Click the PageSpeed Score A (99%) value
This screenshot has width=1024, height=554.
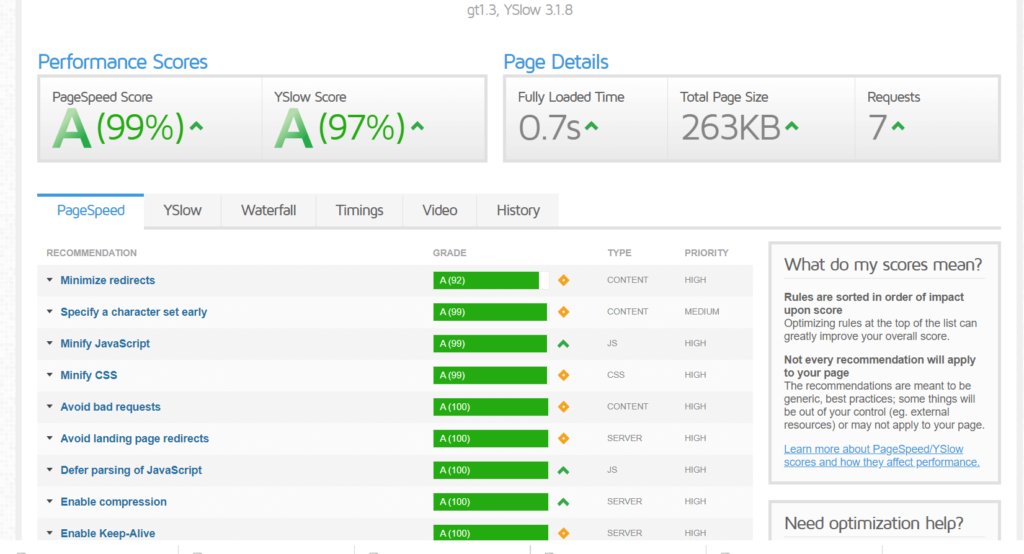pyautogui.click(x=118, y=127)
